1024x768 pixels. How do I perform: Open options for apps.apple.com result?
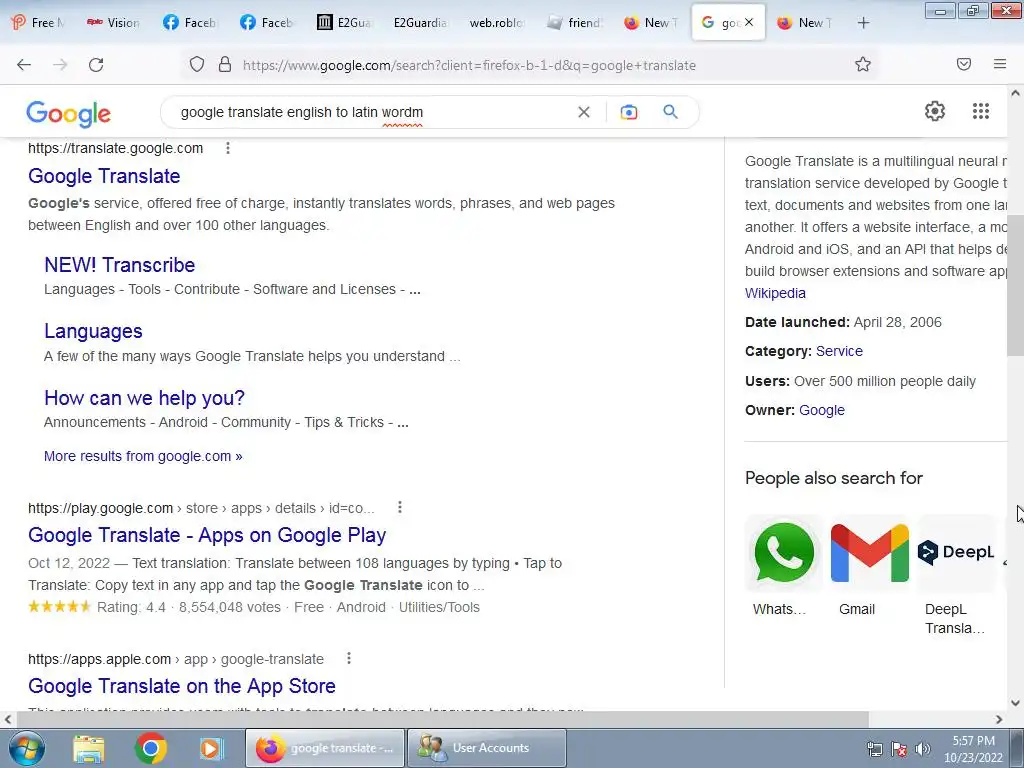coord(349,658)
